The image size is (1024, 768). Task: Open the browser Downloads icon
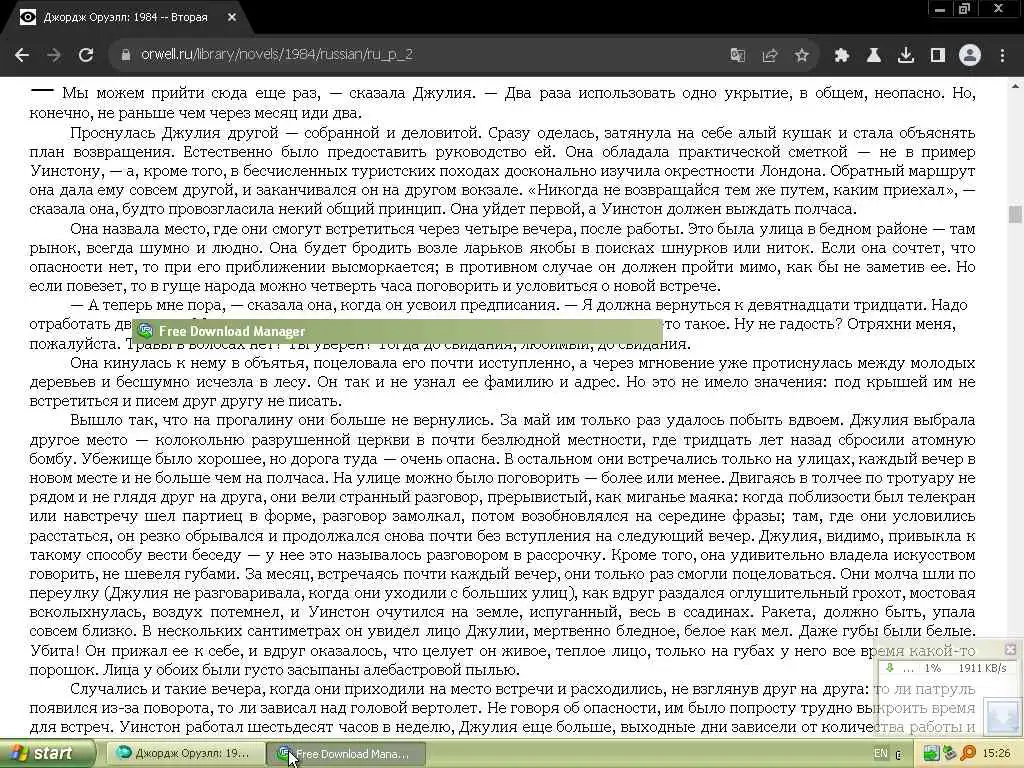tap(905, 55)
